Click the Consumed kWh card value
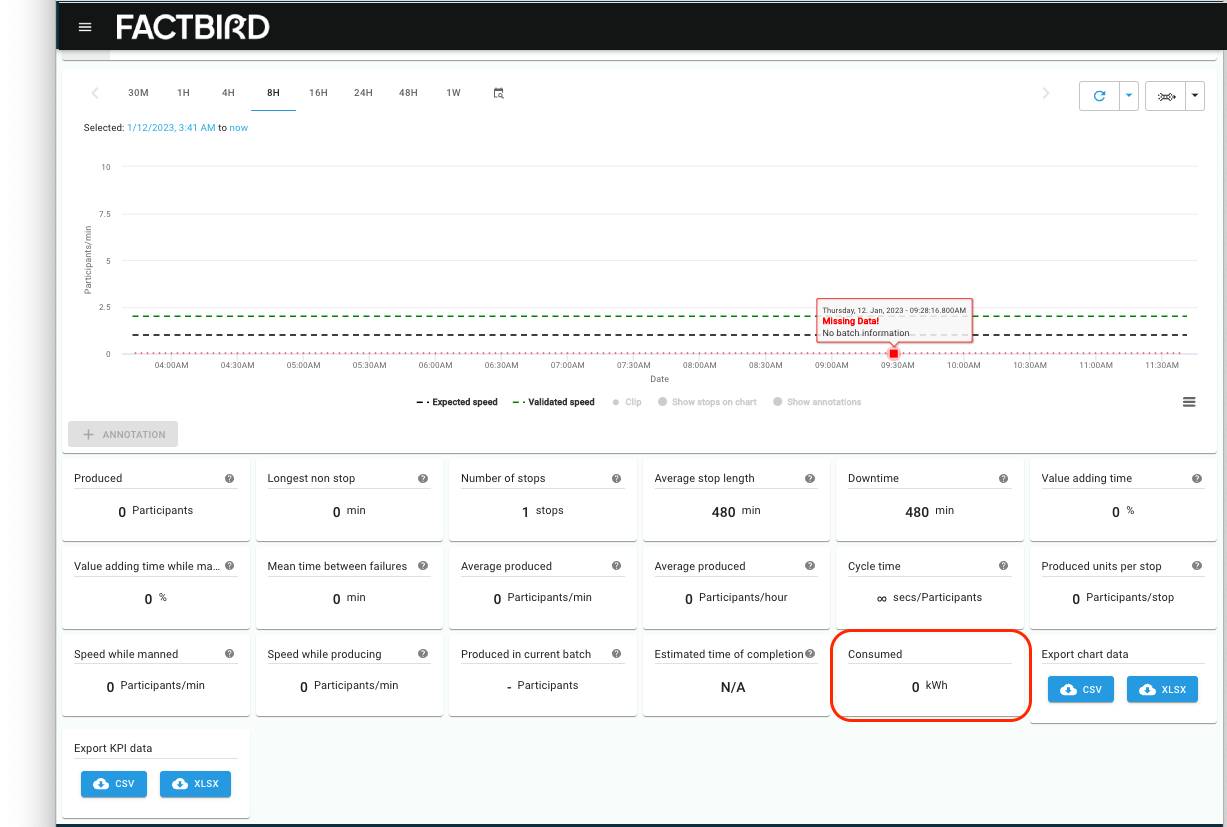Screen dimensions: 1227x827 [929, 687]
